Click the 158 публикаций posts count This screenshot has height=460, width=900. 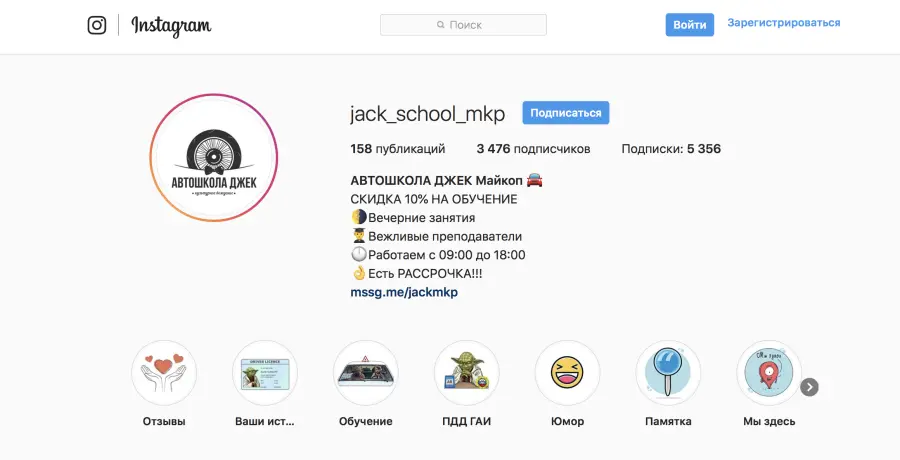(x=398, y=149)
